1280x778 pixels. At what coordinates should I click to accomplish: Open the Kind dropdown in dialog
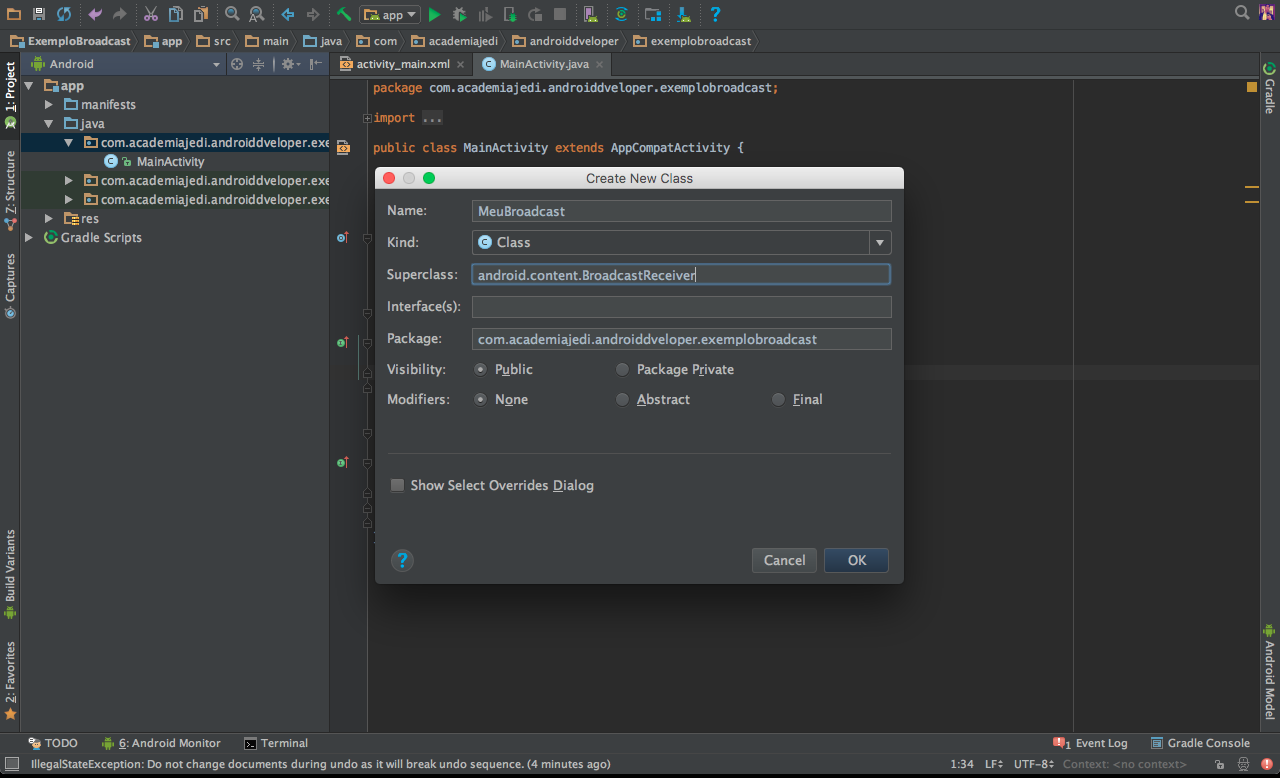click(879, 242)
